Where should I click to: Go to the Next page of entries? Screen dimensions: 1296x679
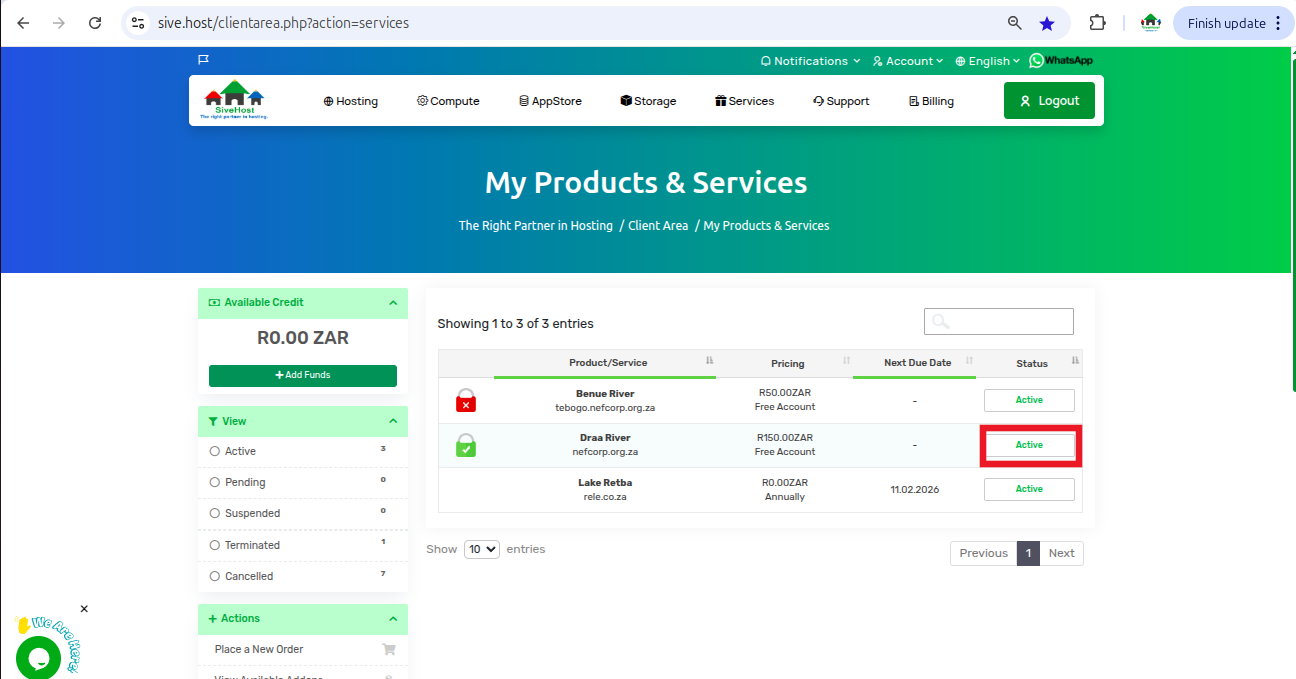tap(1062, 553)
